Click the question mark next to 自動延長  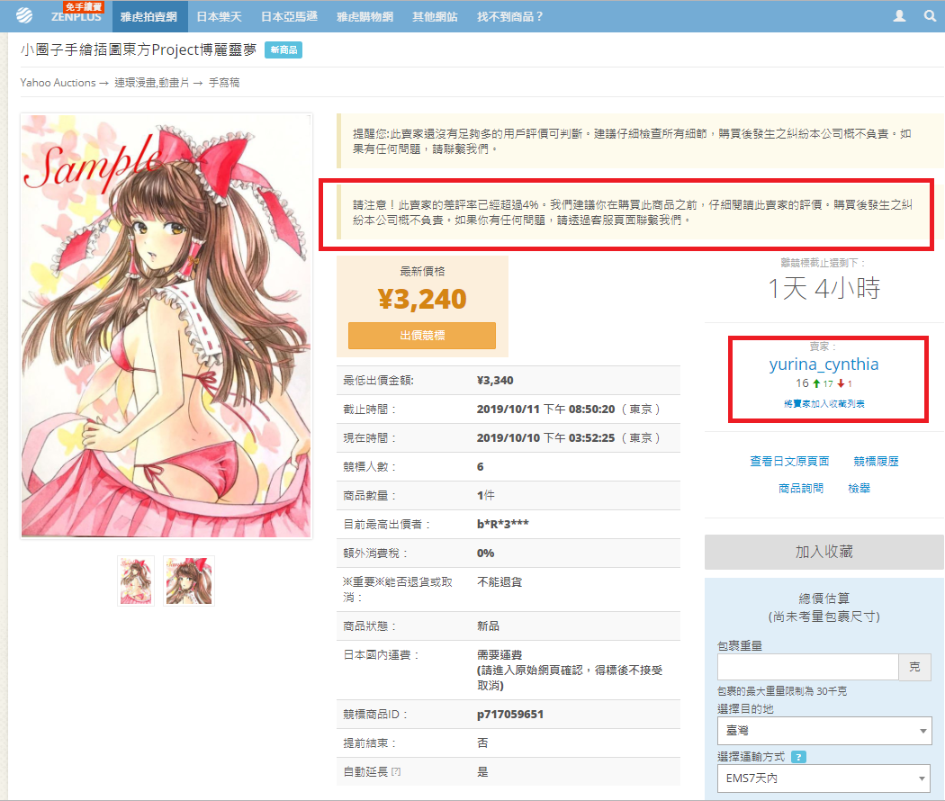pyautogui.click(x=396, y=771)
